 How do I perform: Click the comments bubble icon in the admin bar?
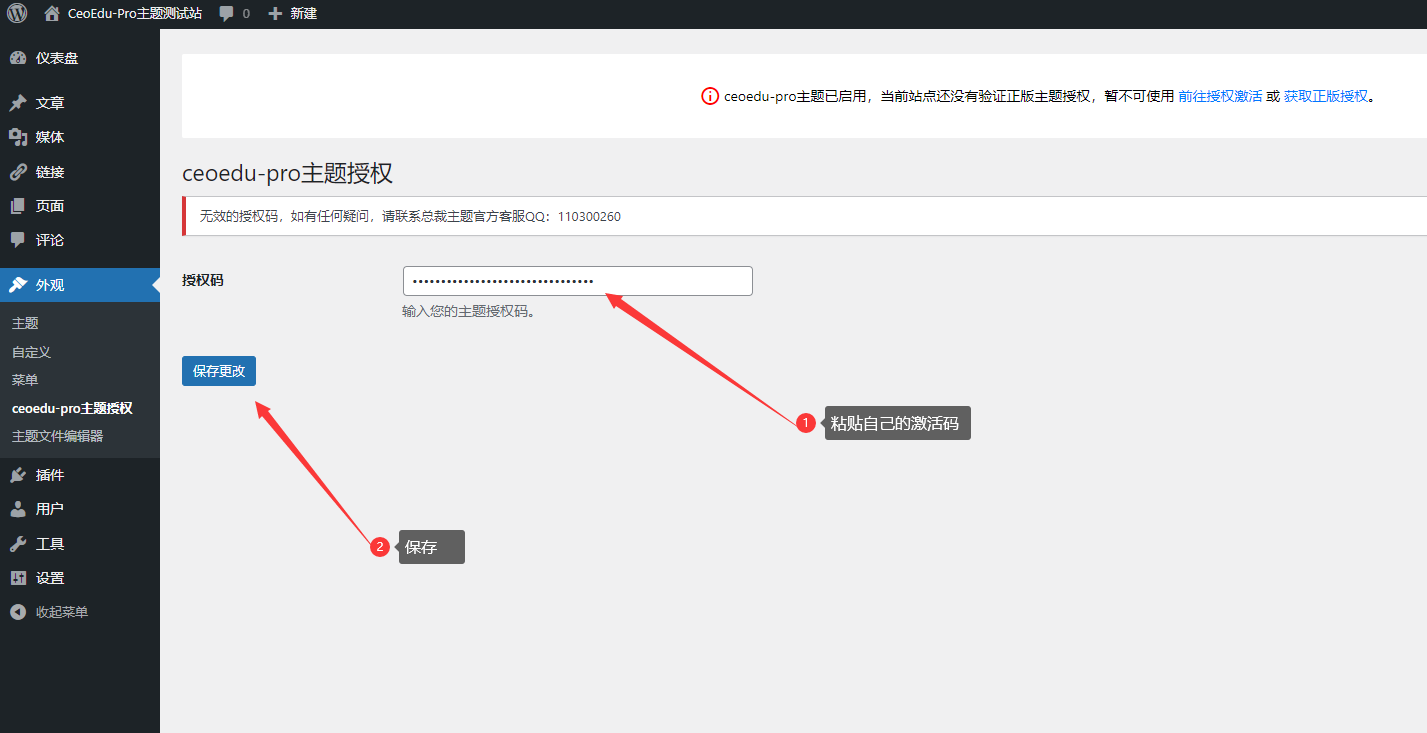pyautogui.click(x=227, y=14)
